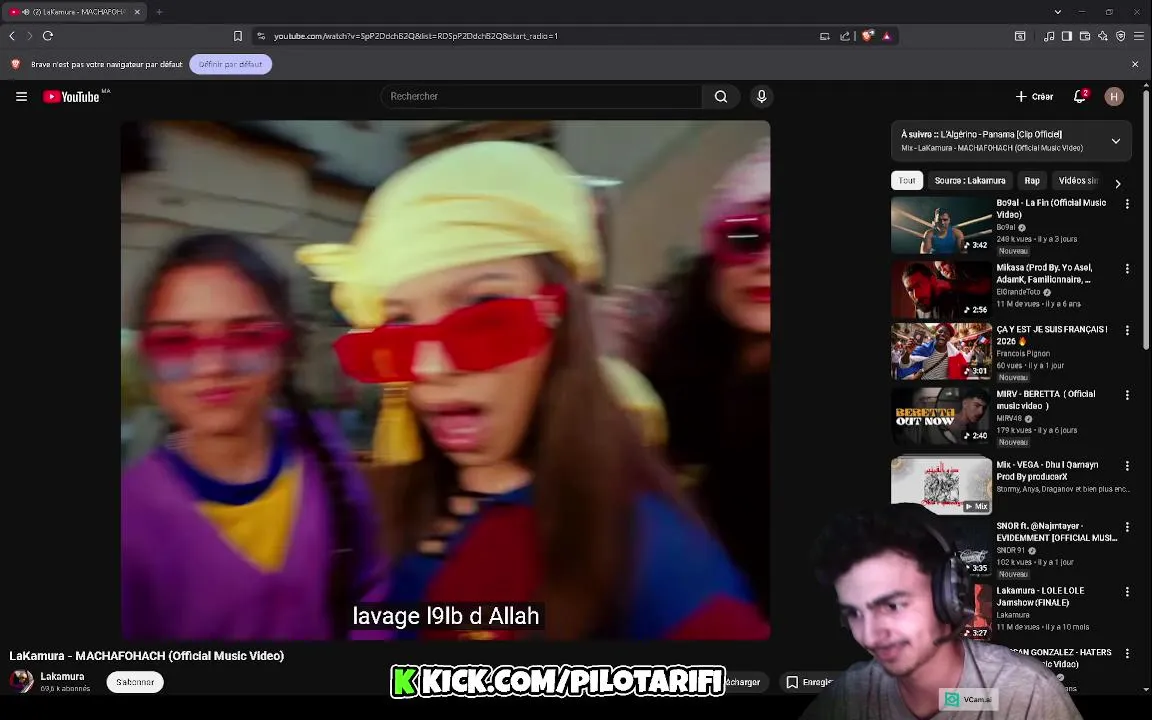Image resolution: width=1152 pixels, height=720 pixels.
Task: Click the search magnifier button
Action: pos(721,96)
